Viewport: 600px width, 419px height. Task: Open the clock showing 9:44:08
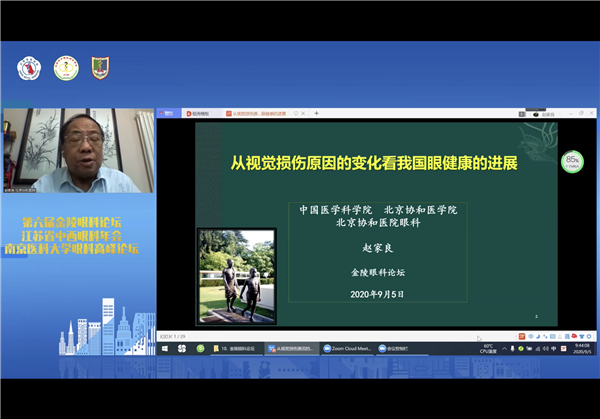582,349
